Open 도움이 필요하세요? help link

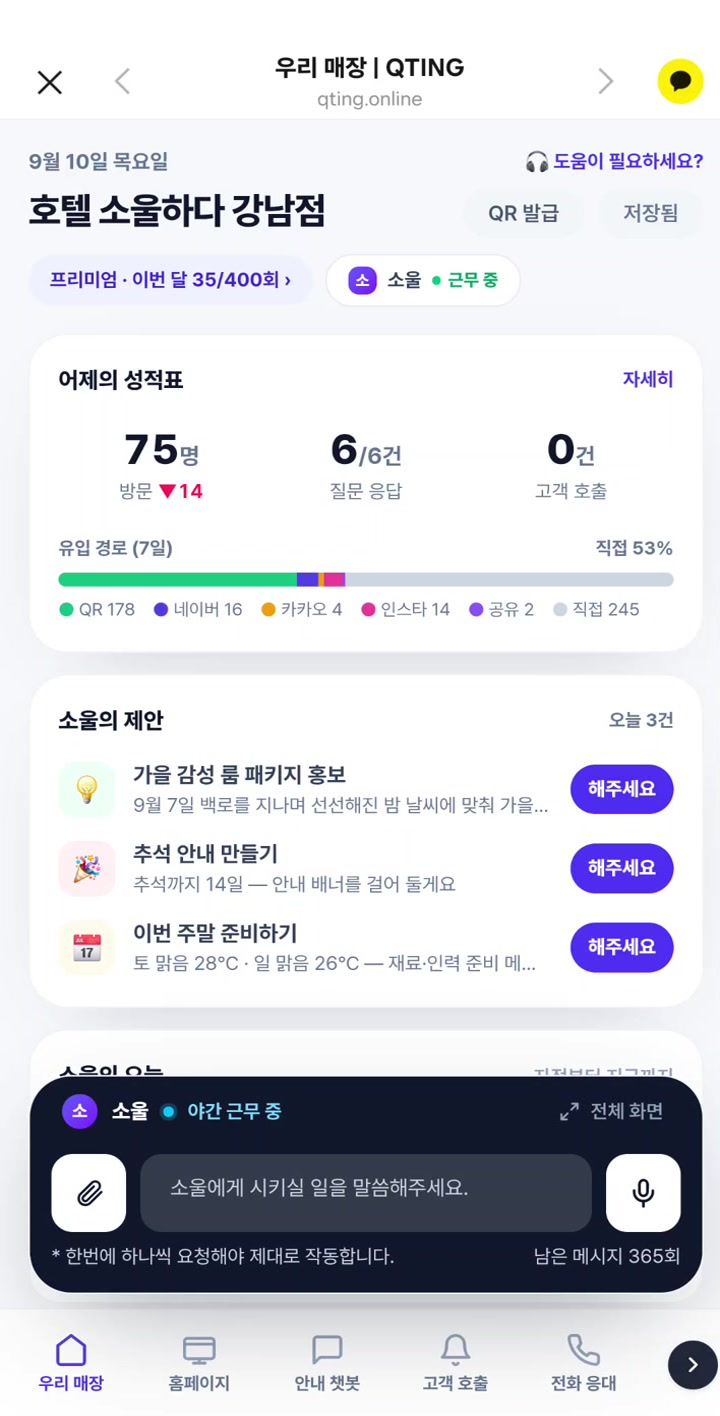(614, 161)
